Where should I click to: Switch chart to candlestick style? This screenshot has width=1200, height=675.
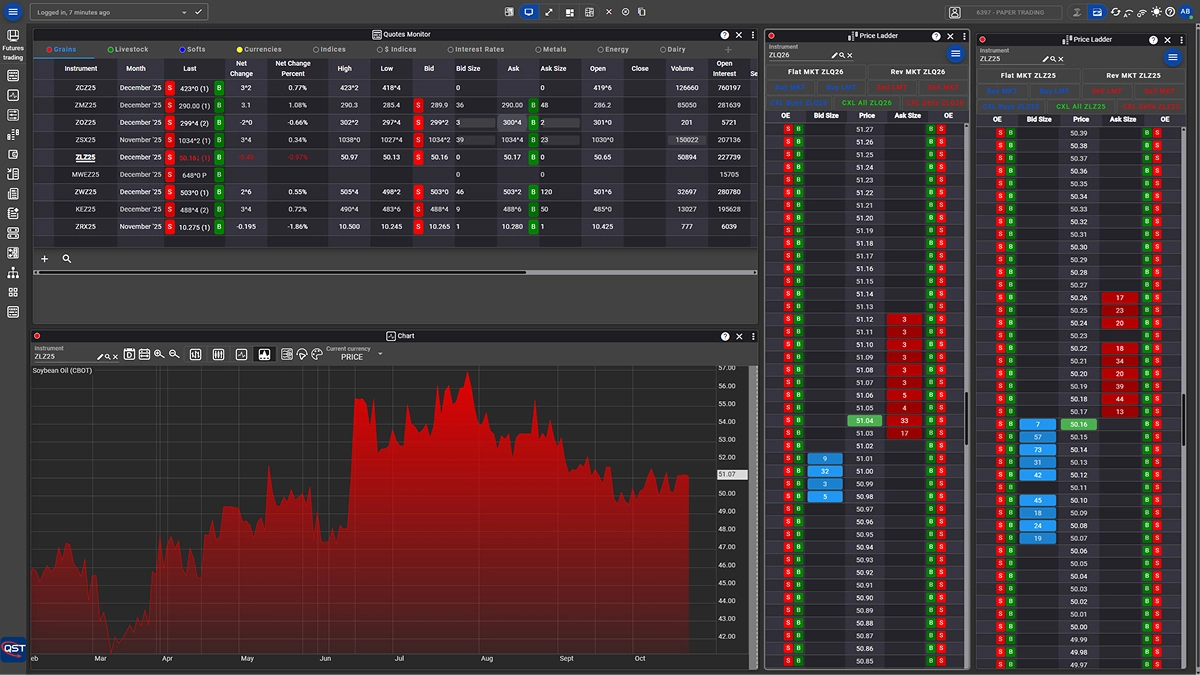tap(218, 354)
